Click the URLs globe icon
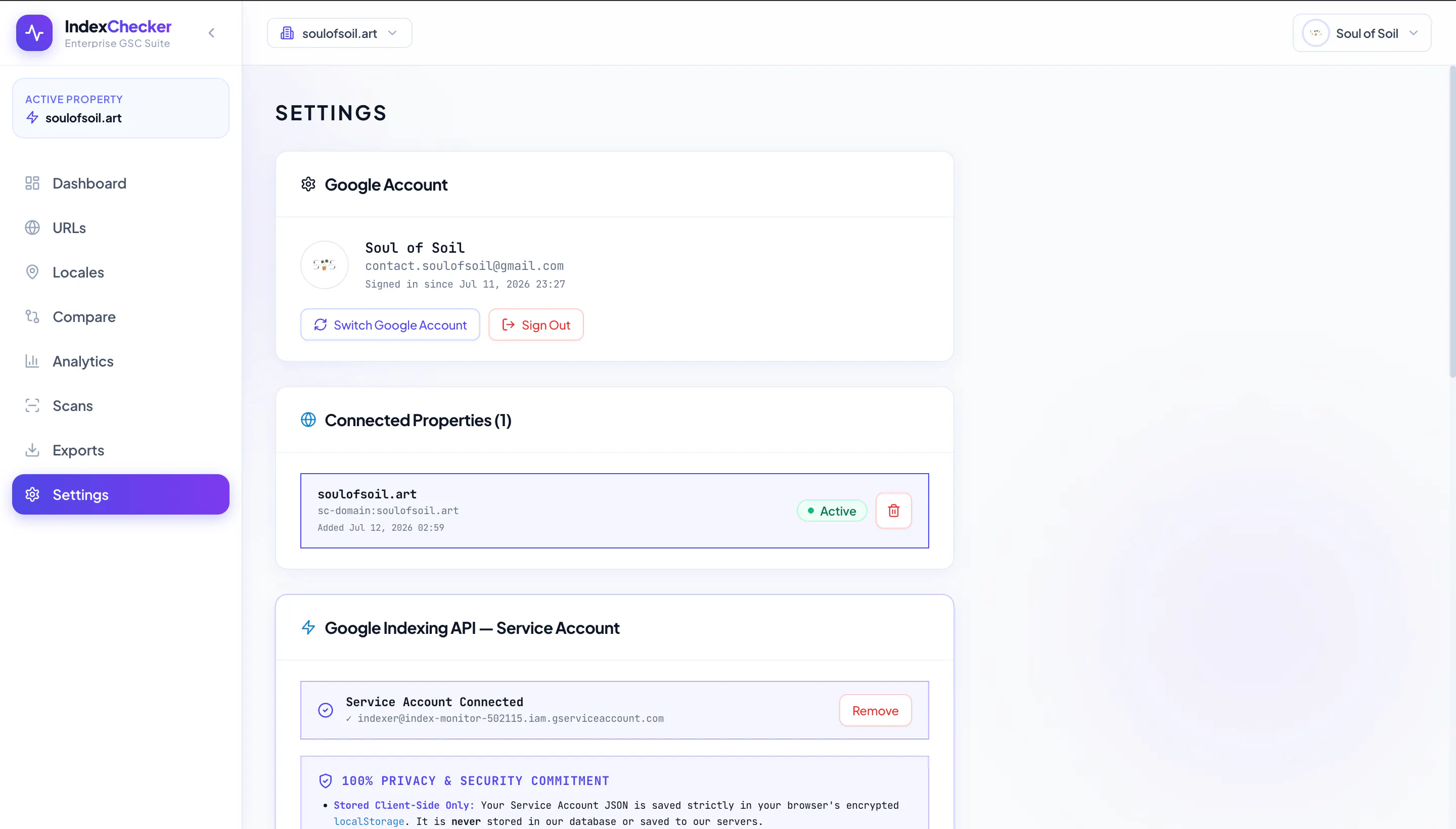The height and width of the screenshot is (829, 1456). click(x=32, y=228)
